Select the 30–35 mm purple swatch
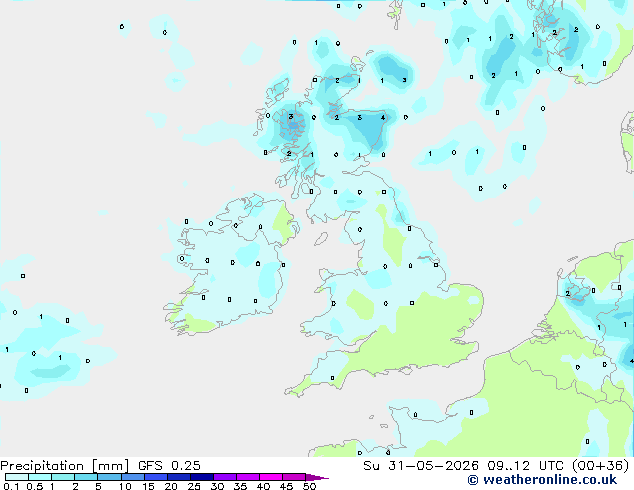Image resolution: width=634 pixels, height=490 pixels. (x=224, y=477)
